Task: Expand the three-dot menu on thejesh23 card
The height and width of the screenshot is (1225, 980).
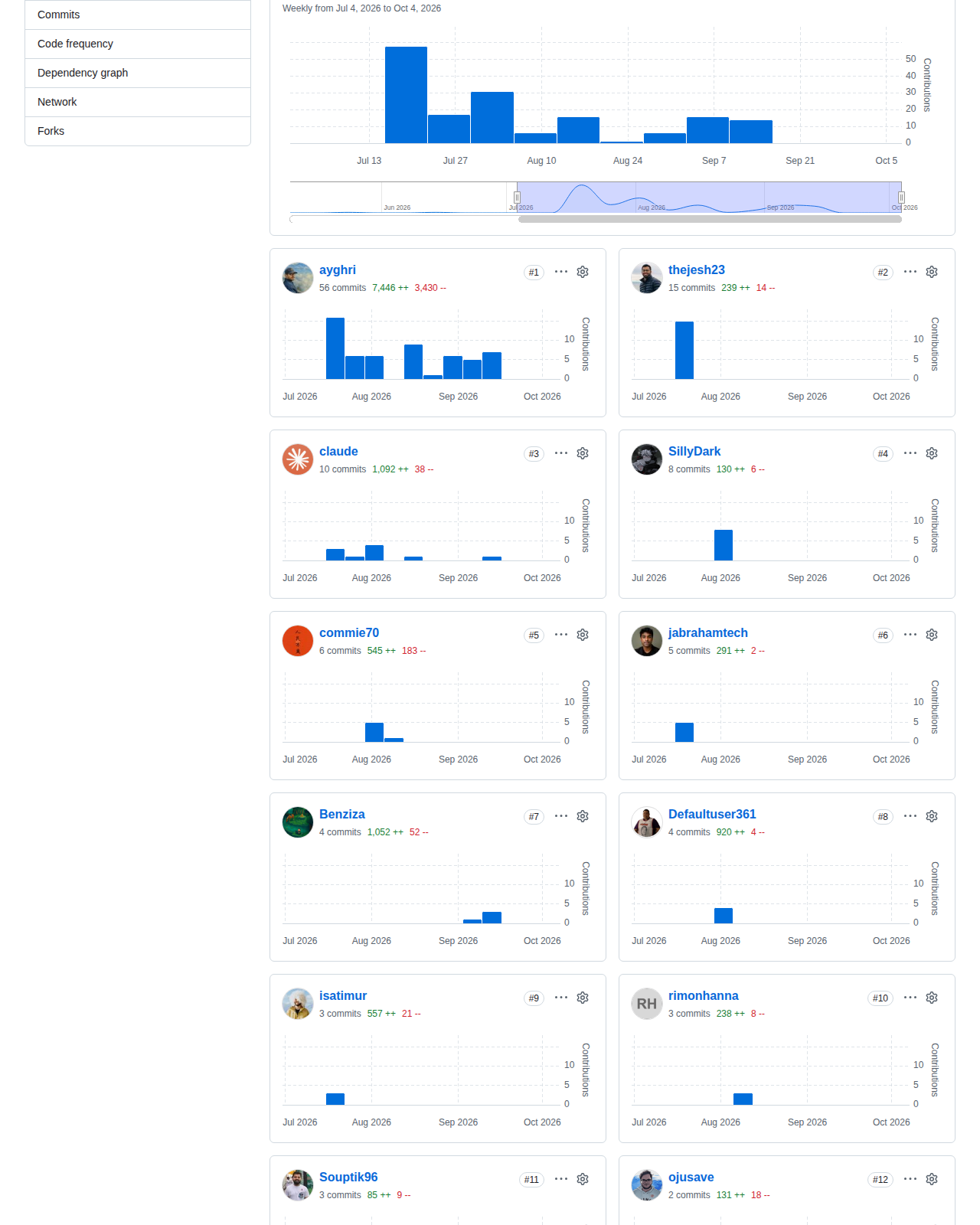Action: pos(910,272)
